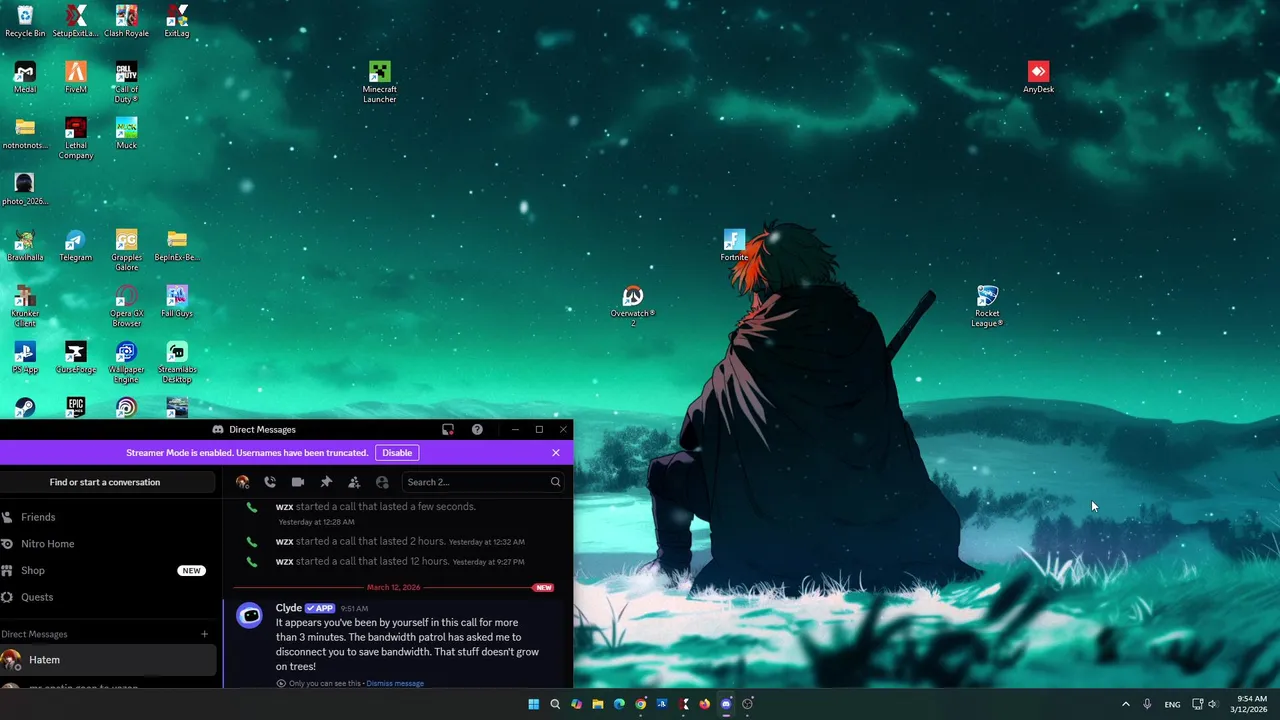
Task: Open Firefox from the taskbar
Action: 705,704
